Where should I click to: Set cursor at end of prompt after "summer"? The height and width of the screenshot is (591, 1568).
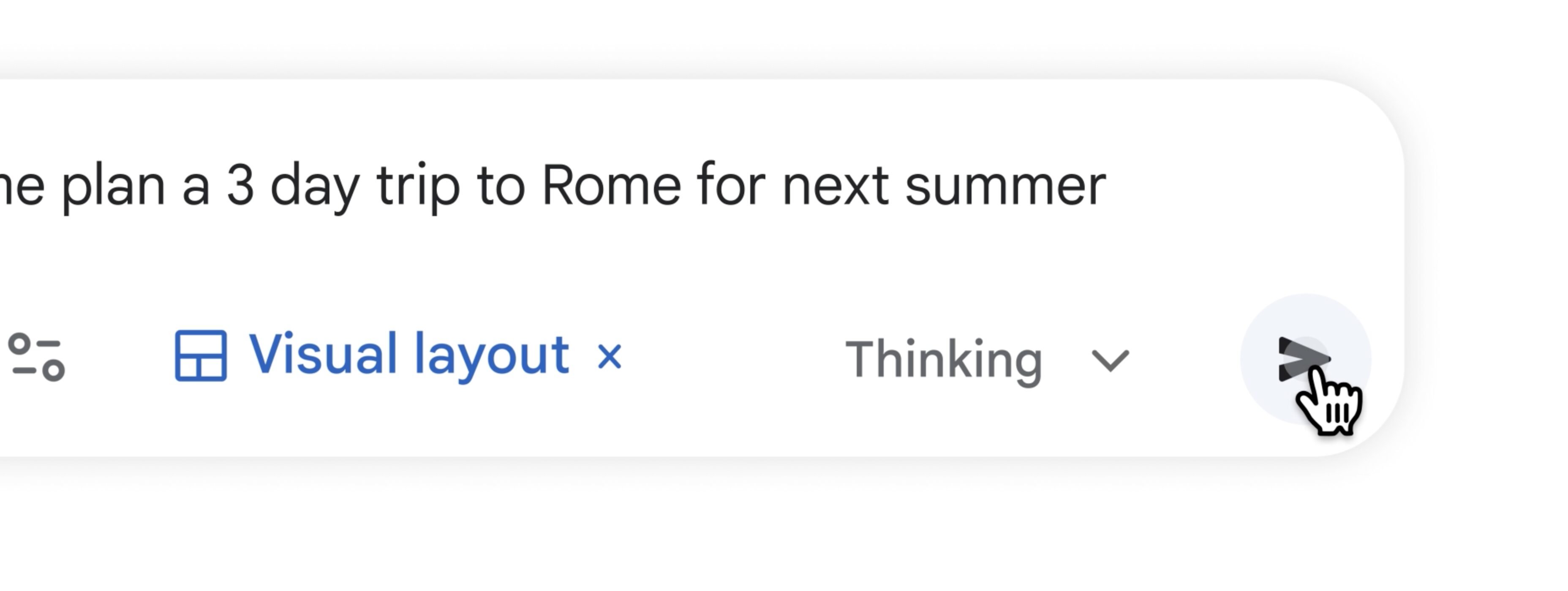click(1107, 185)
